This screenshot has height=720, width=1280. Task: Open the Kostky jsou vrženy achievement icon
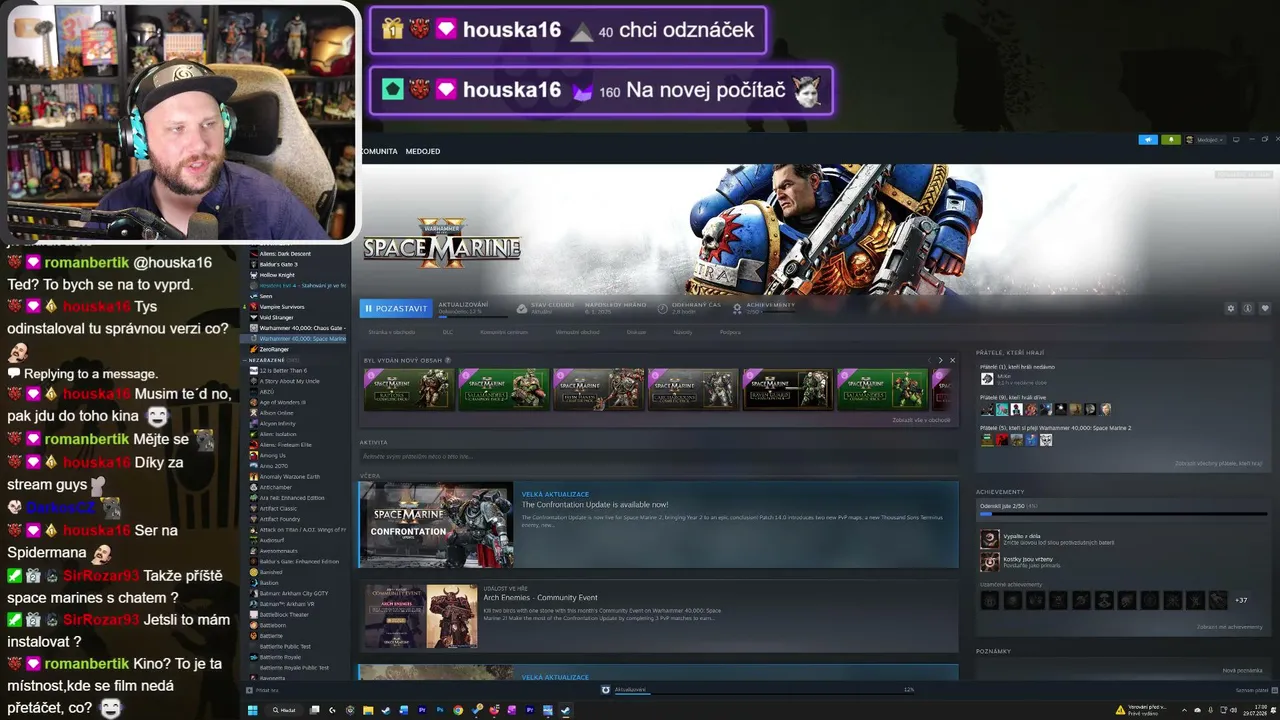pos(989,562)
